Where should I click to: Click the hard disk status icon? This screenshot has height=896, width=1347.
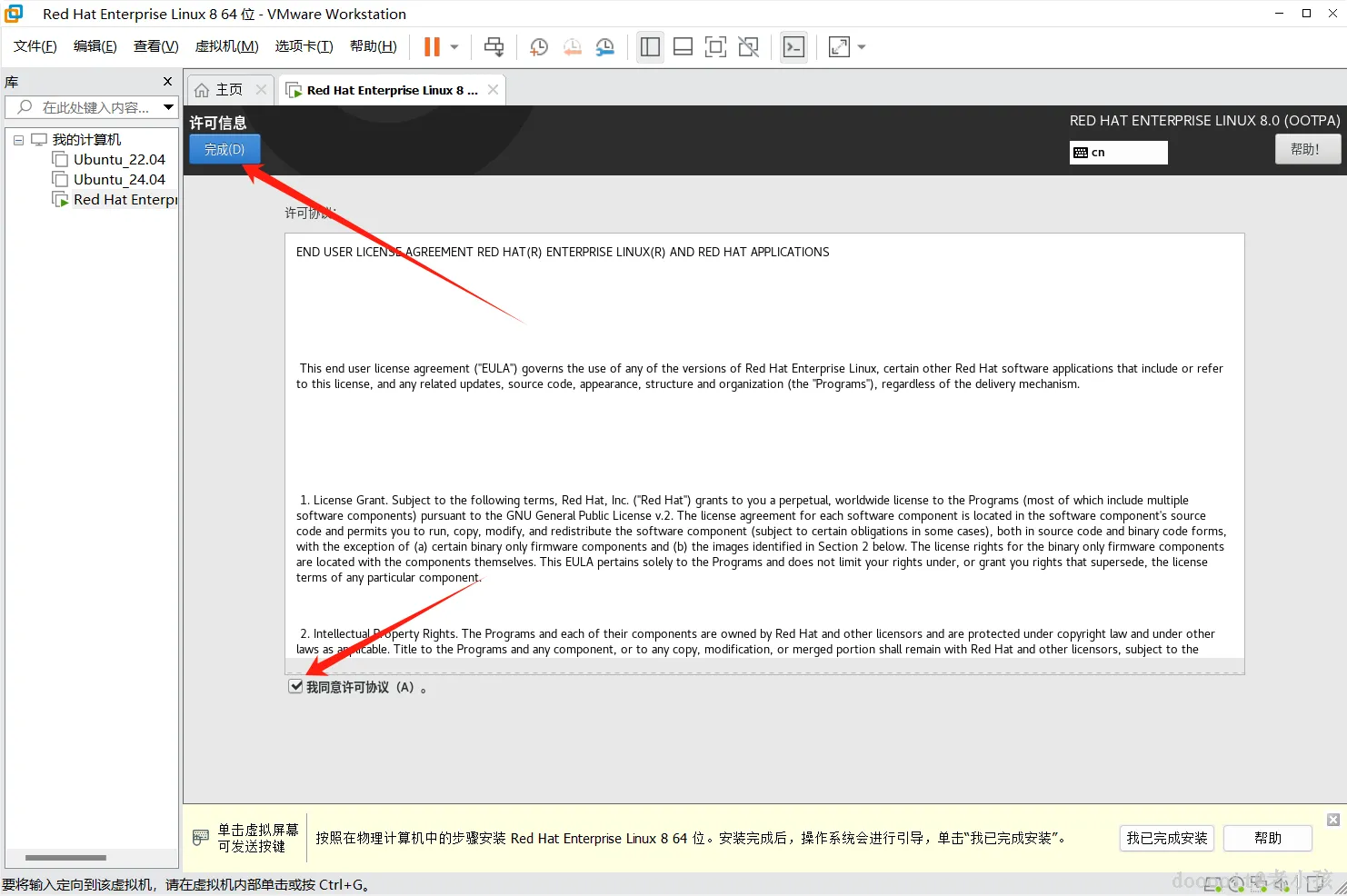[x=1212, y=883]
